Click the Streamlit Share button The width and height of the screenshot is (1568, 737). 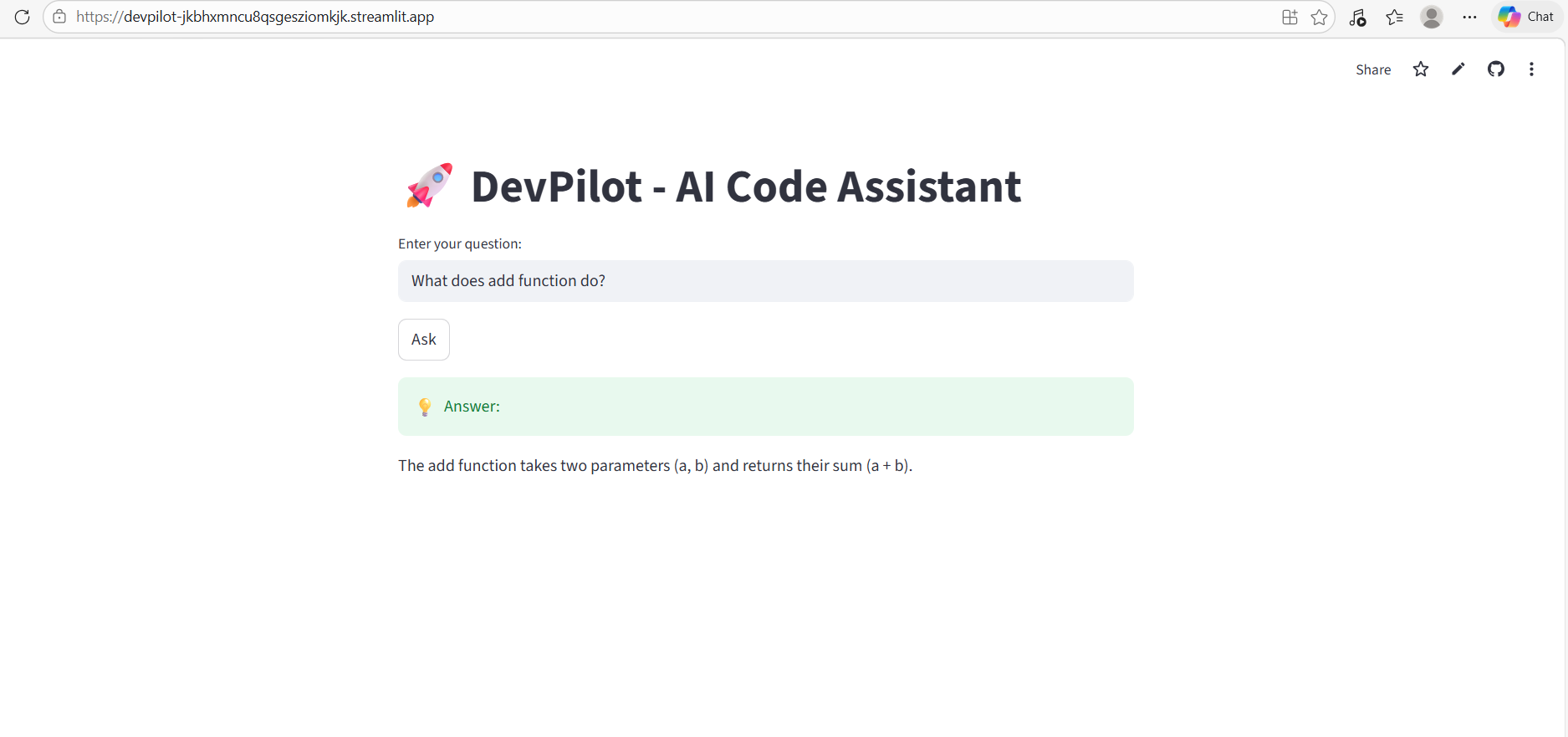(x=1373, y=69)
